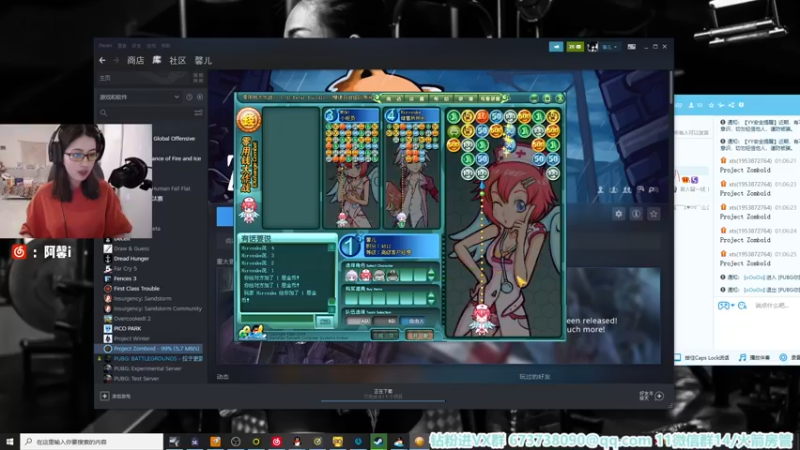800x450 pixels.
Task: Select Dread Hunger in the library list
Action: [x=131, y=259]
